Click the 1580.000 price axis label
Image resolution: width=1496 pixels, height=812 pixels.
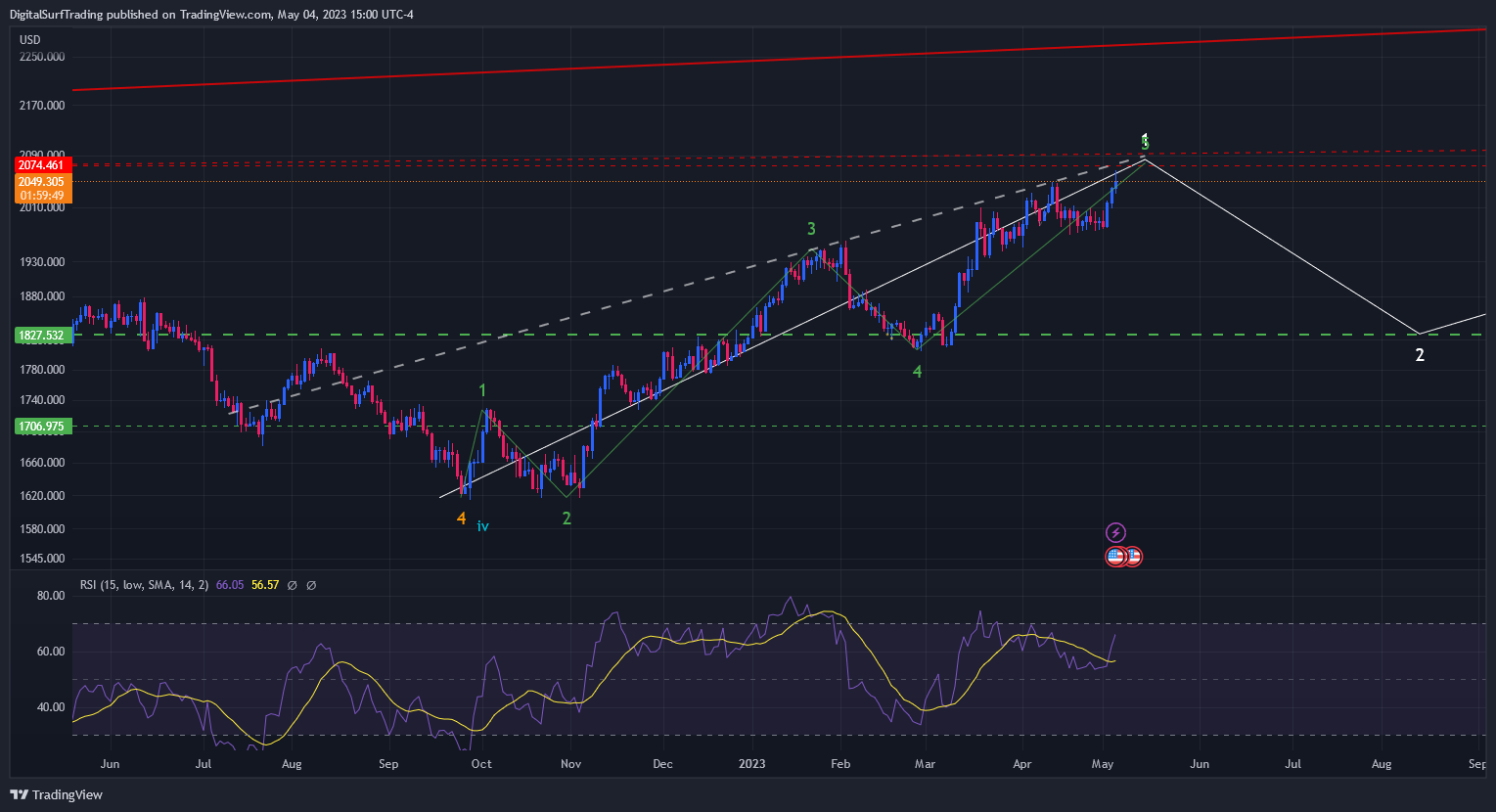[42, 529]
